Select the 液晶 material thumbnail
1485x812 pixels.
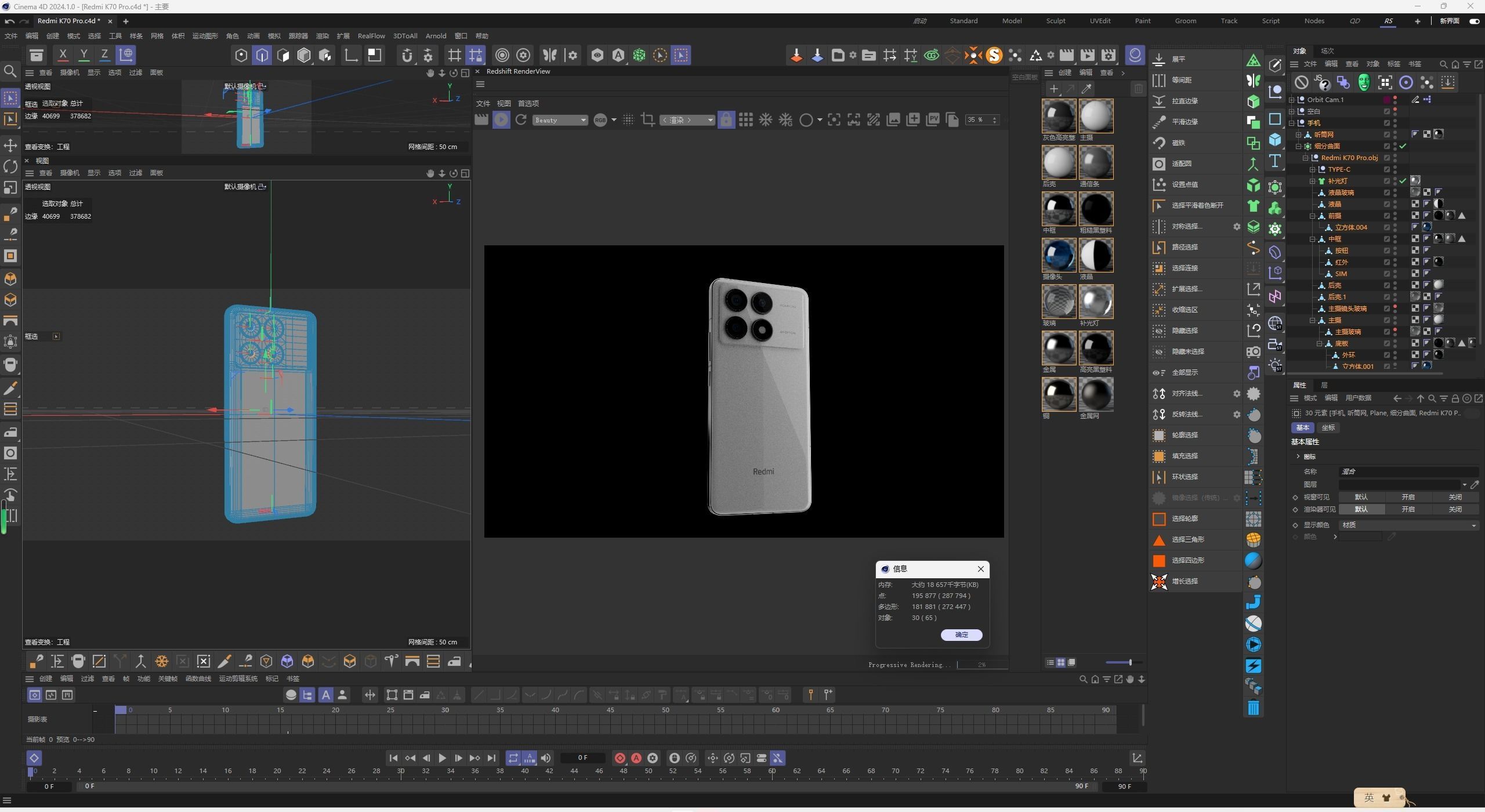point(1096,255)
